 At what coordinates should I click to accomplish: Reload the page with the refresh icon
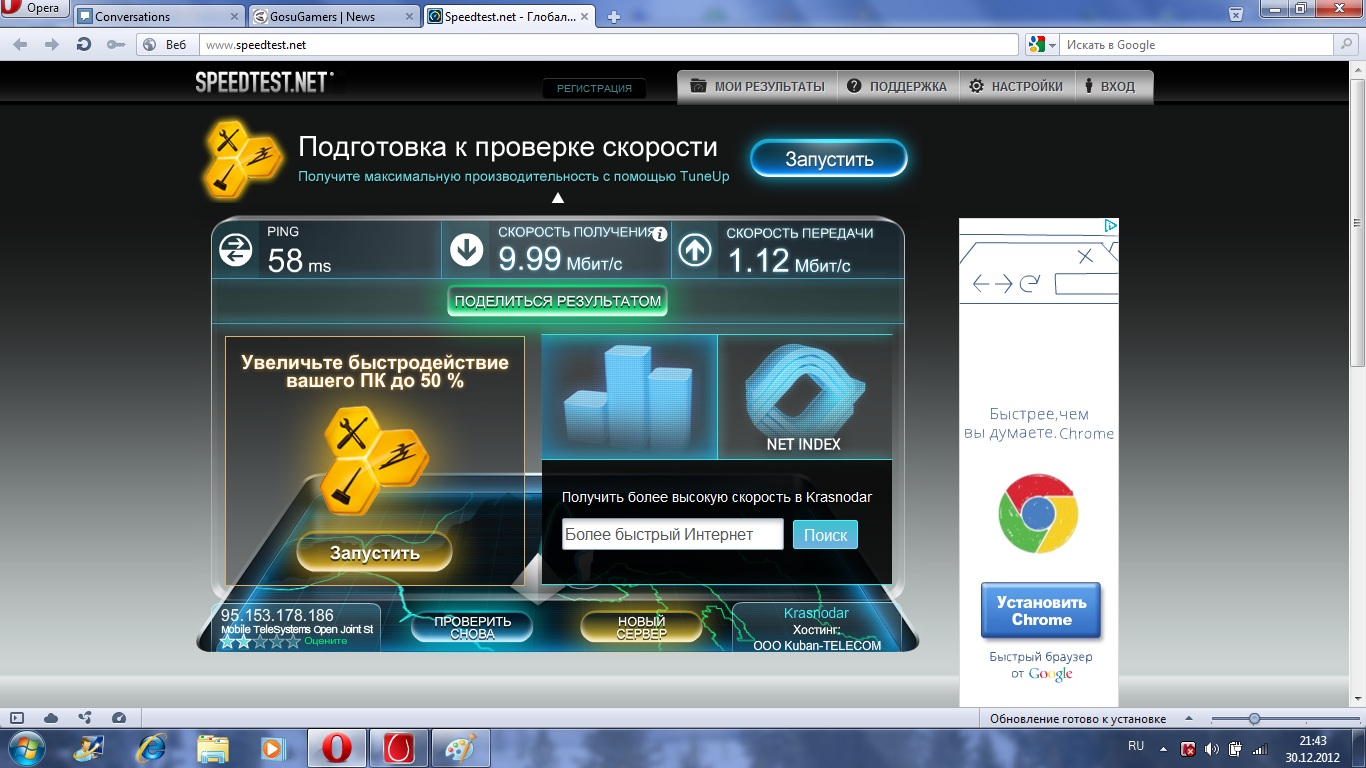pos(84,45)
